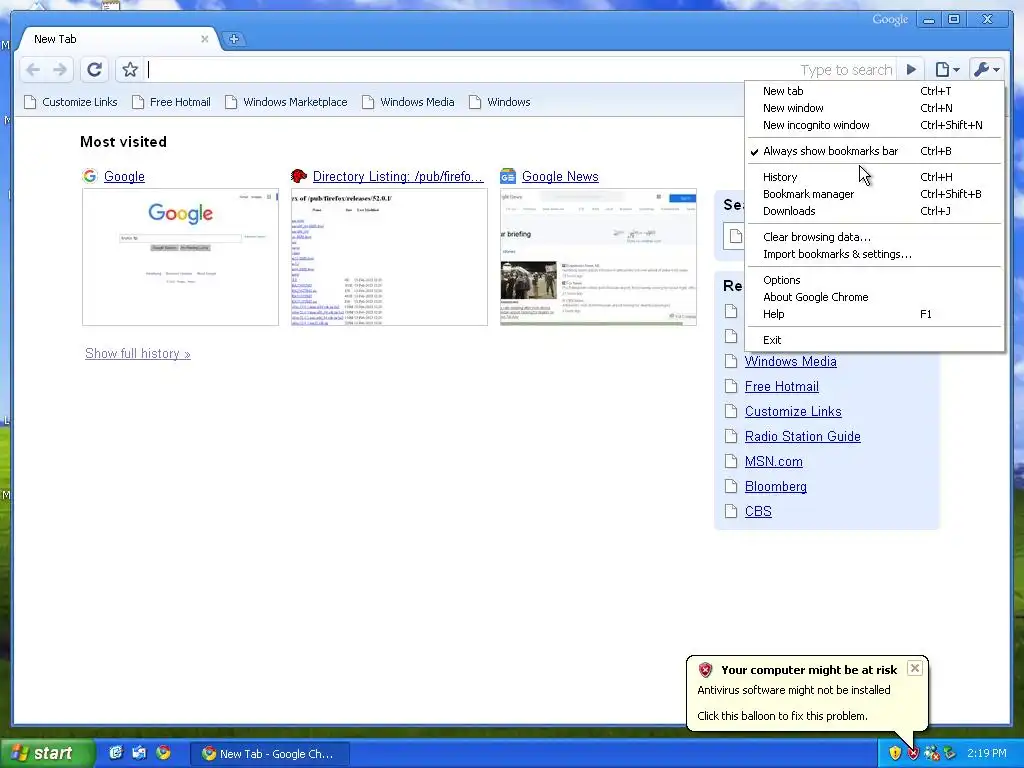This screenshot has width=1024, height=768.
Task: Open a New incognito window
Action: click(874, 125)
